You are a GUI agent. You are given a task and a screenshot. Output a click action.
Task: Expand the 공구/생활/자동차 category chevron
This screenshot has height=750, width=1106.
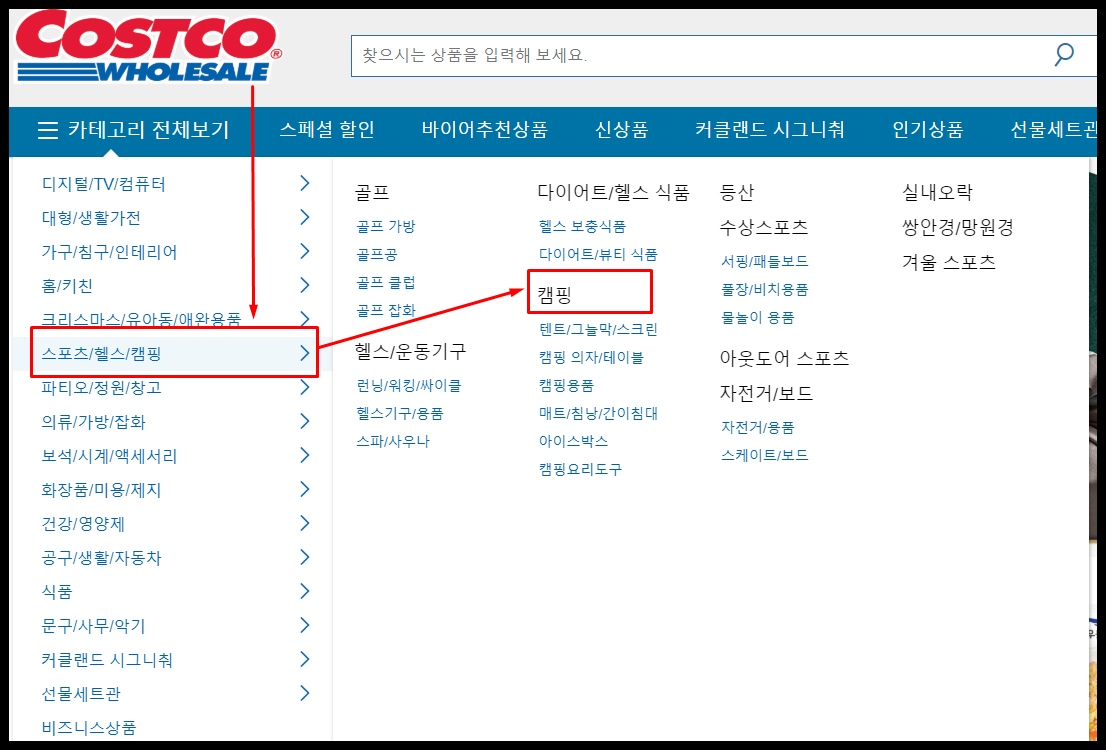click(305, 557)
